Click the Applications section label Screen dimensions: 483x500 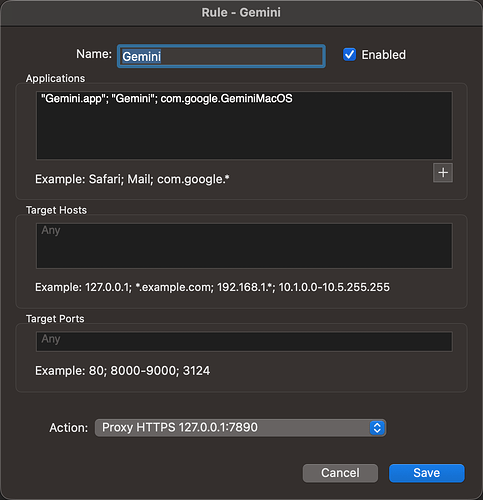(x=55, y=78)
